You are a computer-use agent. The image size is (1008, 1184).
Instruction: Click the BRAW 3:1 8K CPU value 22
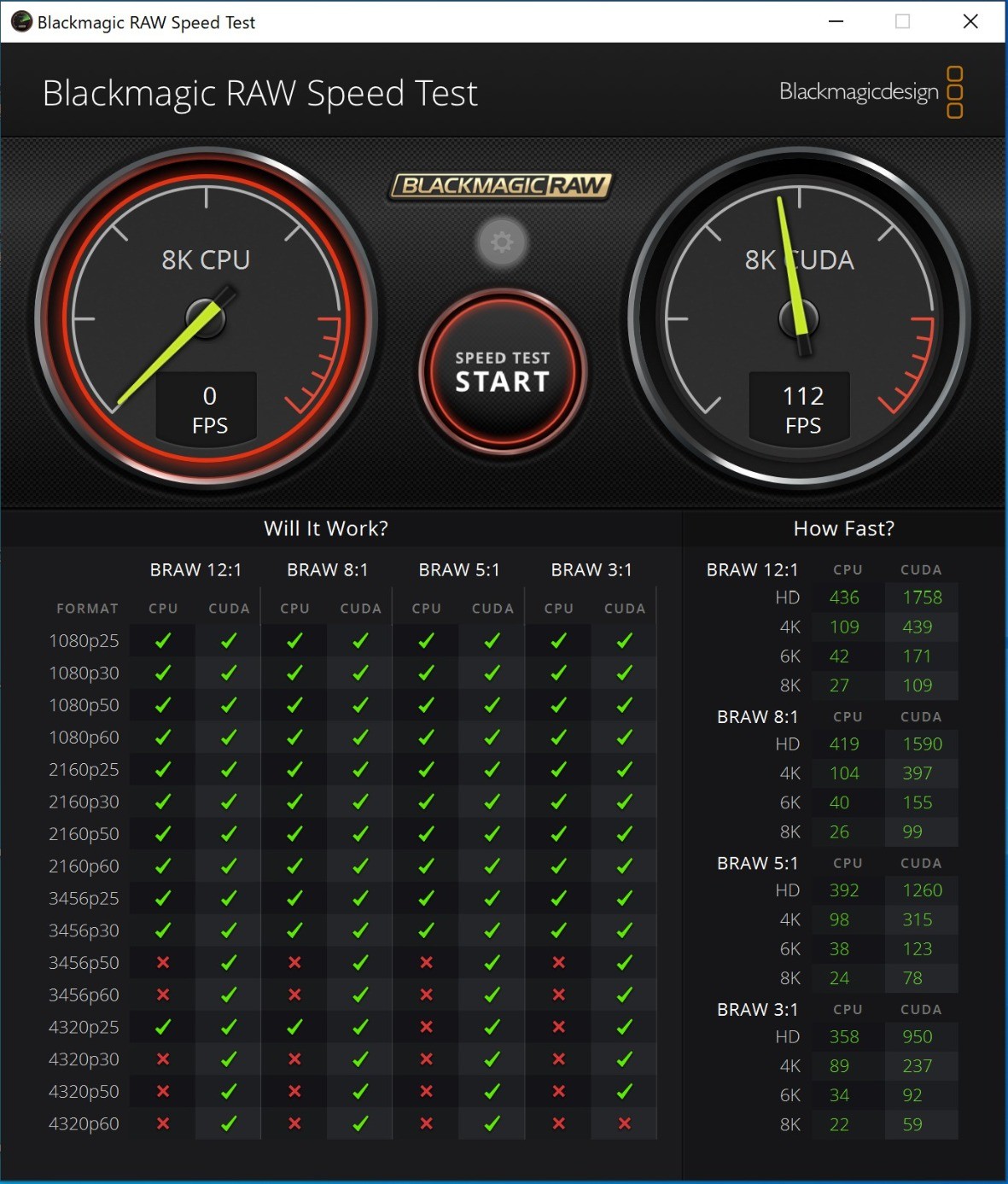coord(839,1124)
